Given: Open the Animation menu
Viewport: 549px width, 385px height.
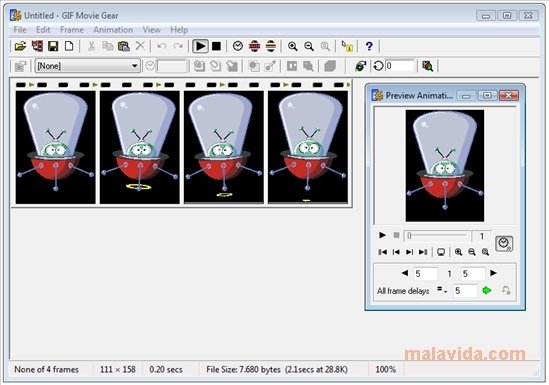Looking at the screenshot, I should pyautogui.click(x=113, y=30).
